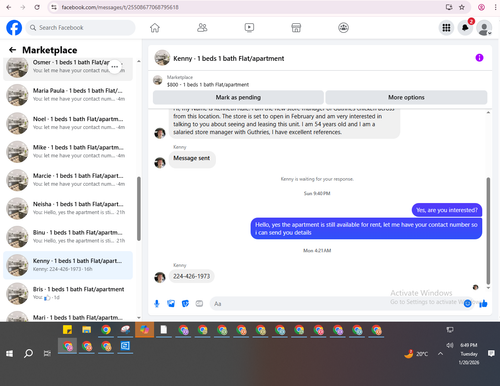The height and width of the screenshot is (386, 500).
Task: Click the volume speaker tray icon
Action: pyautogui.click(x=450, y=345)
